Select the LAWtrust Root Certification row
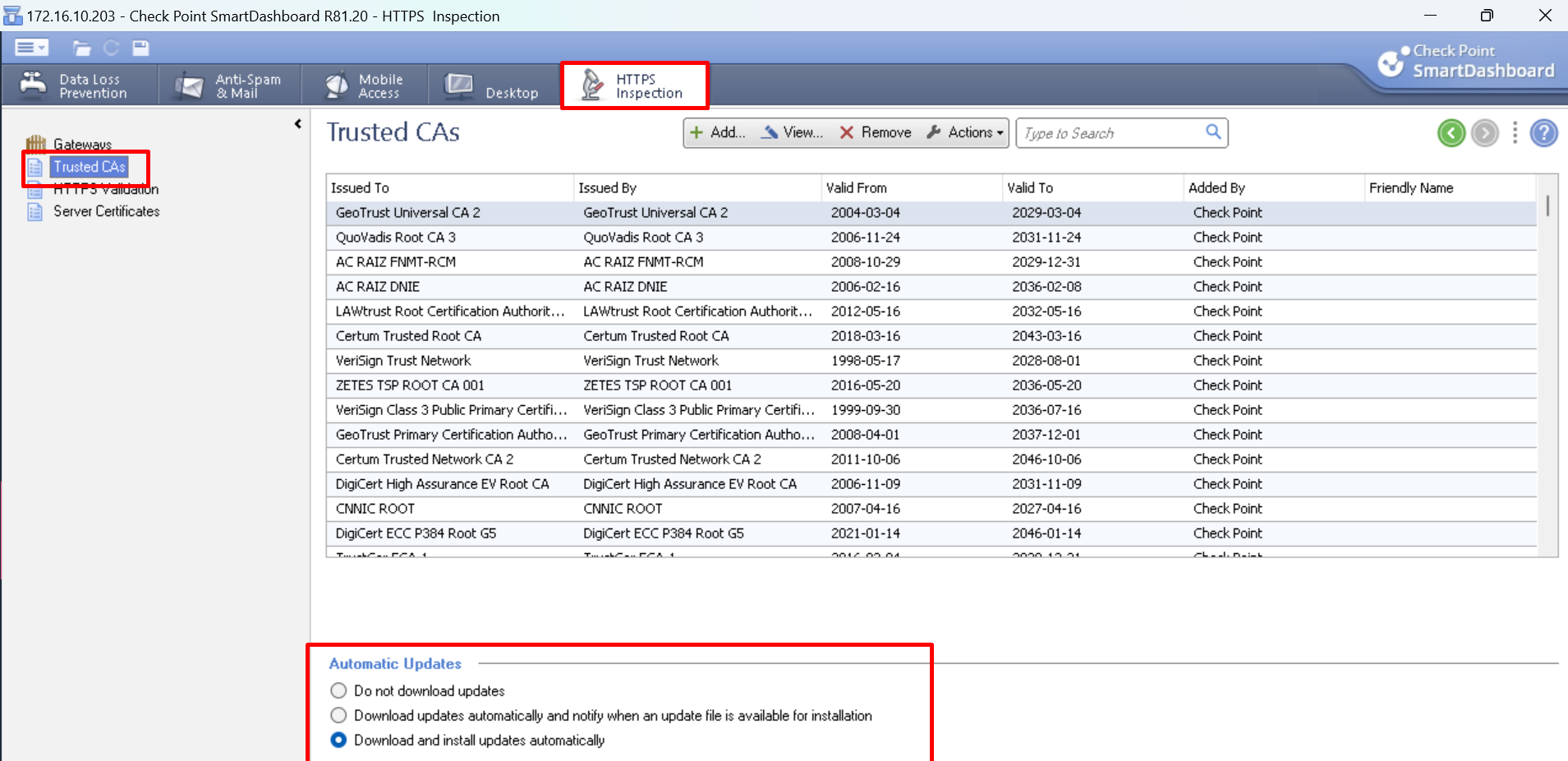The image size is (1568, 761). tap(931, 311)
